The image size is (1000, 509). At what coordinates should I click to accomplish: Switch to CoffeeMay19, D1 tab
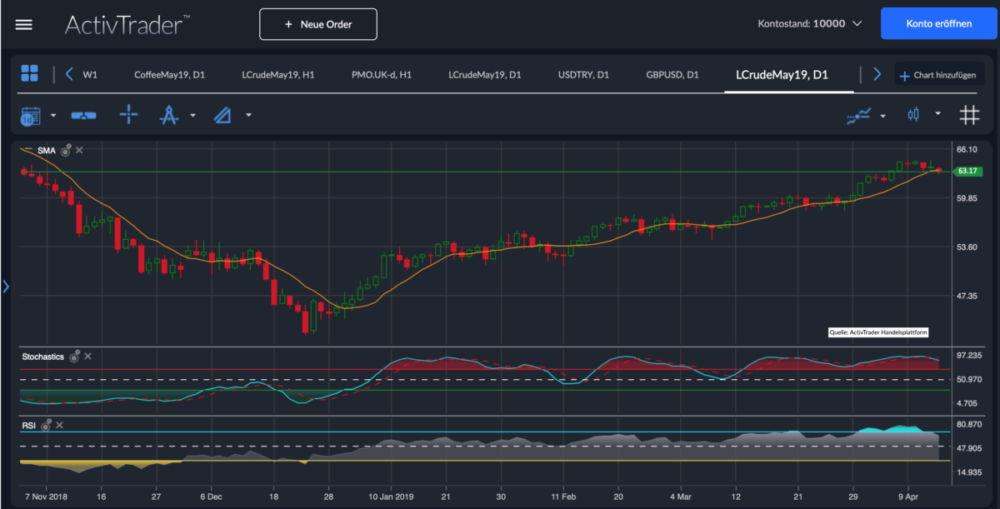click(170, 75)
